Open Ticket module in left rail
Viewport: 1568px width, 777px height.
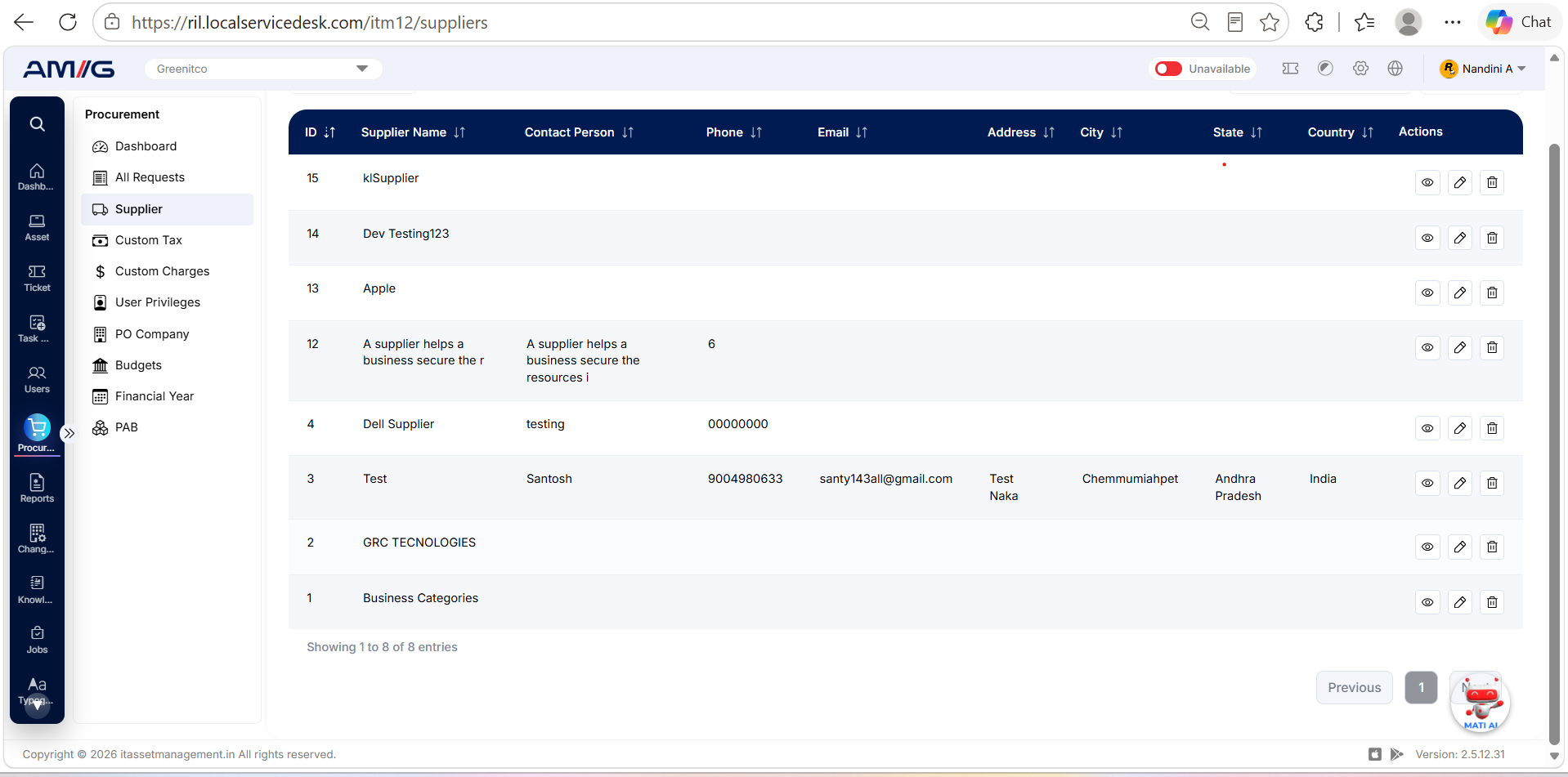tap(37, 279)
